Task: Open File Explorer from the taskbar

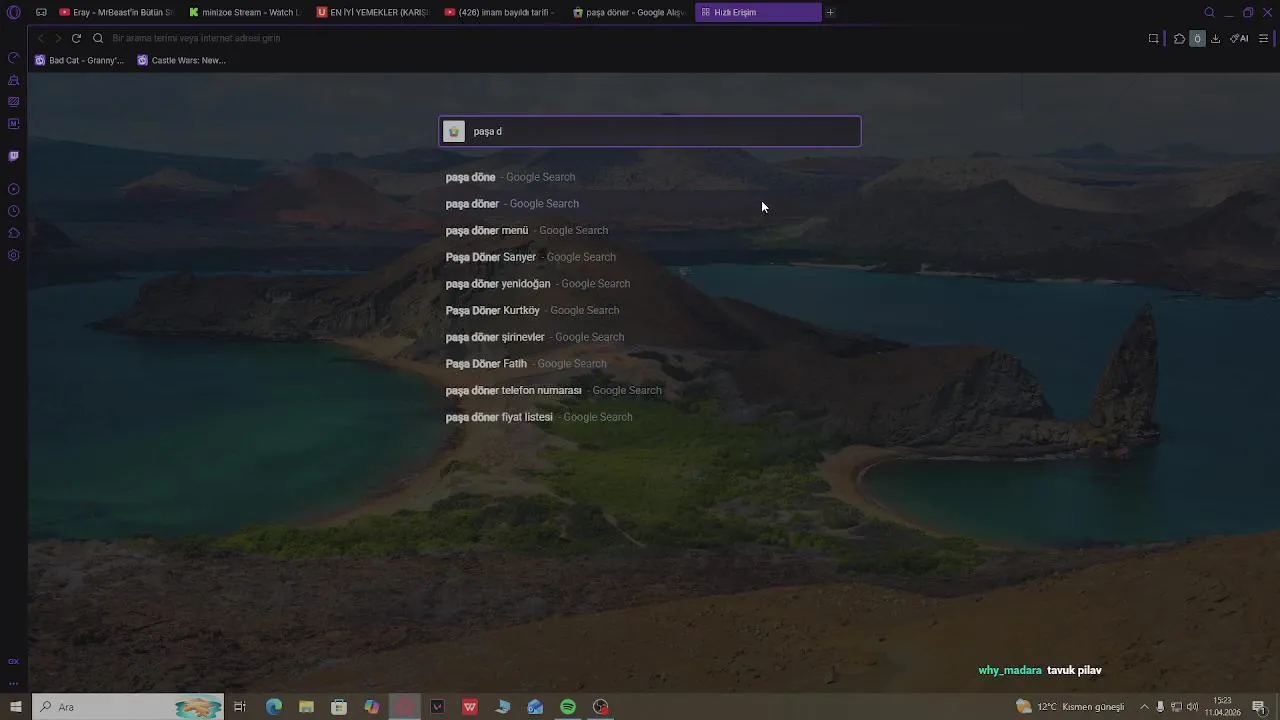Action: pyautogui.click(x=306, y=707)
